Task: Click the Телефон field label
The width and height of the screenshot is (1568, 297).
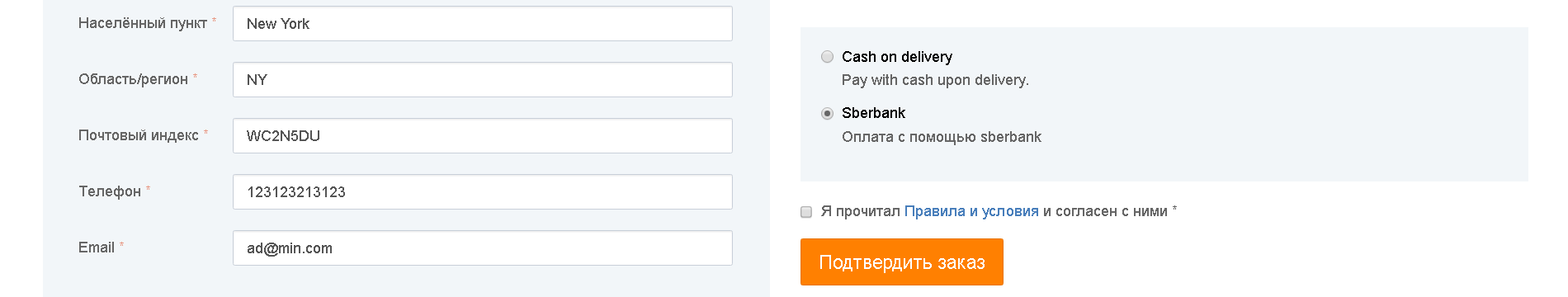Action: (110, 191)
